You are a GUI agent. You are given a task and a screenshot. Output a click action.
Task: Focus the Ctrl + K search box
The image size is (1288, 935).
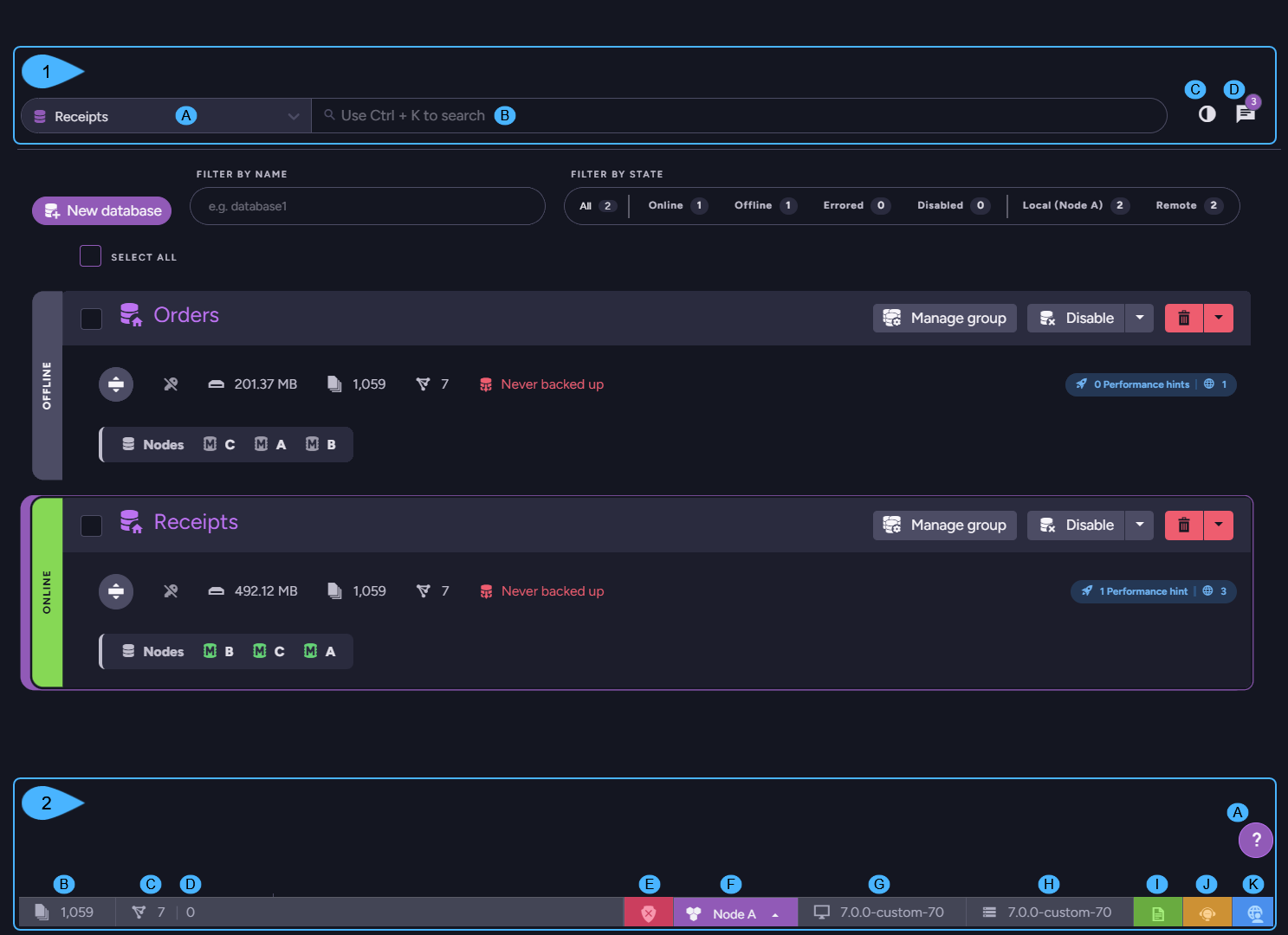click(x=739, y=116)
